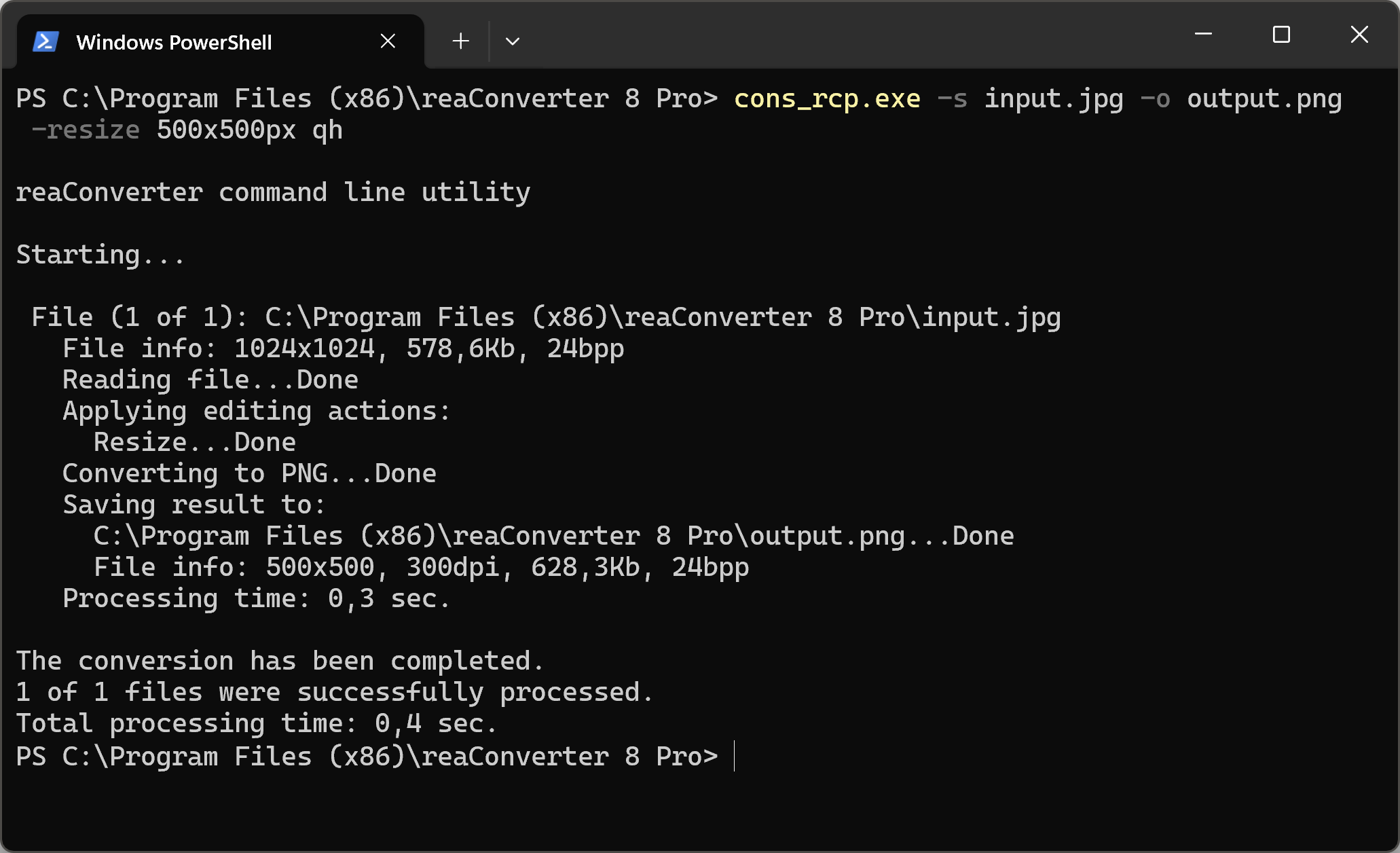This screenshot has width=1400, height=853.
Task: Click the 1024x1024 file info line
Action: click(343, 349)
